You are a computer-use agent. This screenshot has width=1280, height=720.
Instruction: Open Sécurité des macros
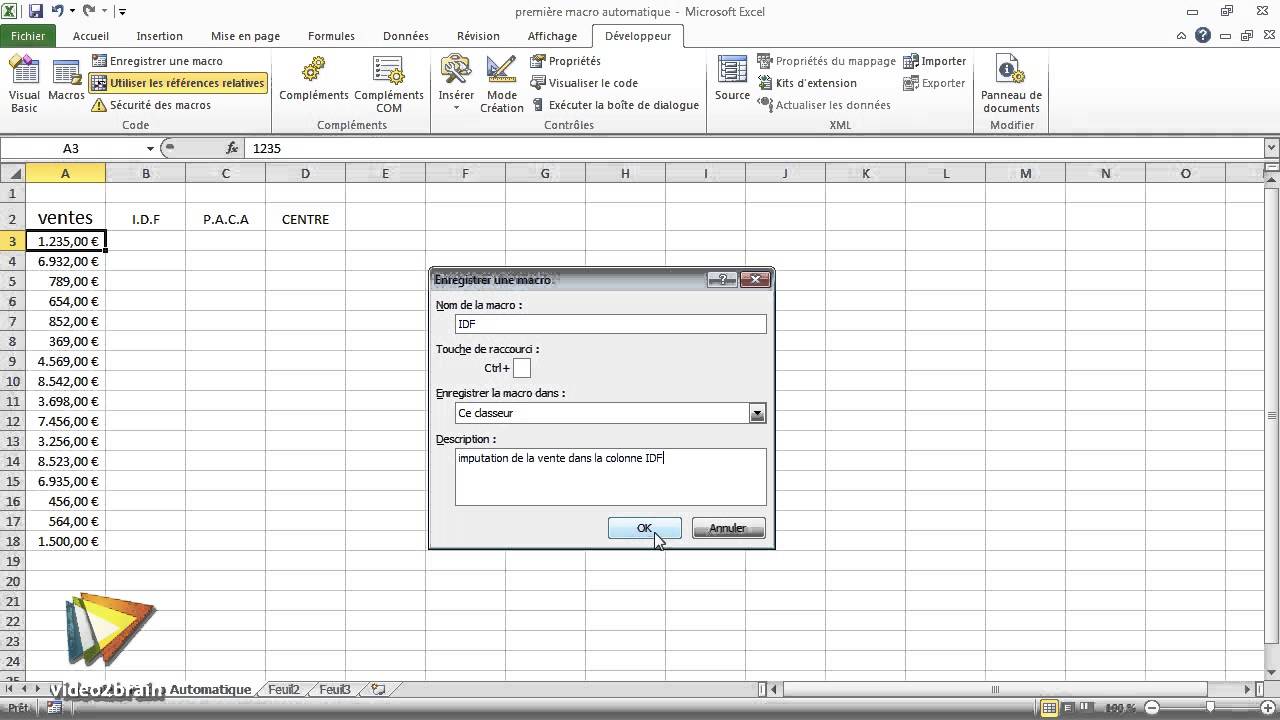click(151, 105)
